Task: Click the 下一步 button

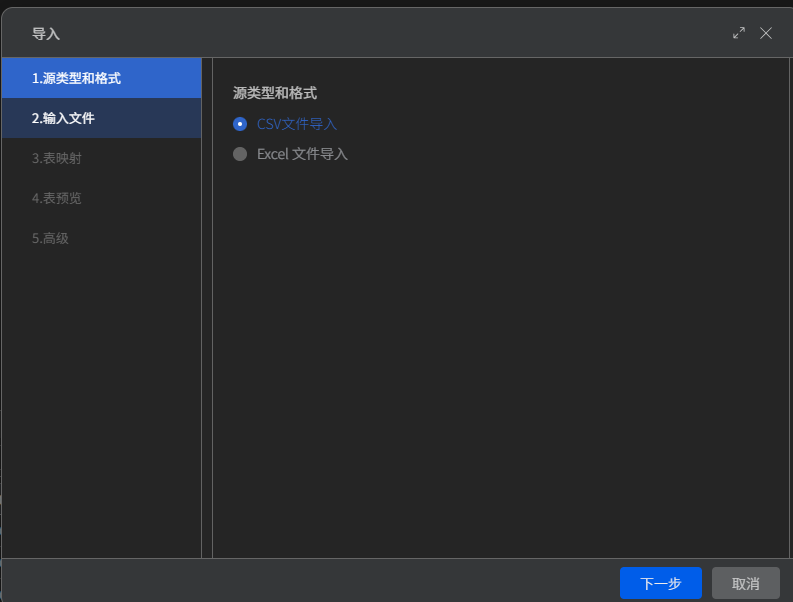Action: [x=660, y=583]
